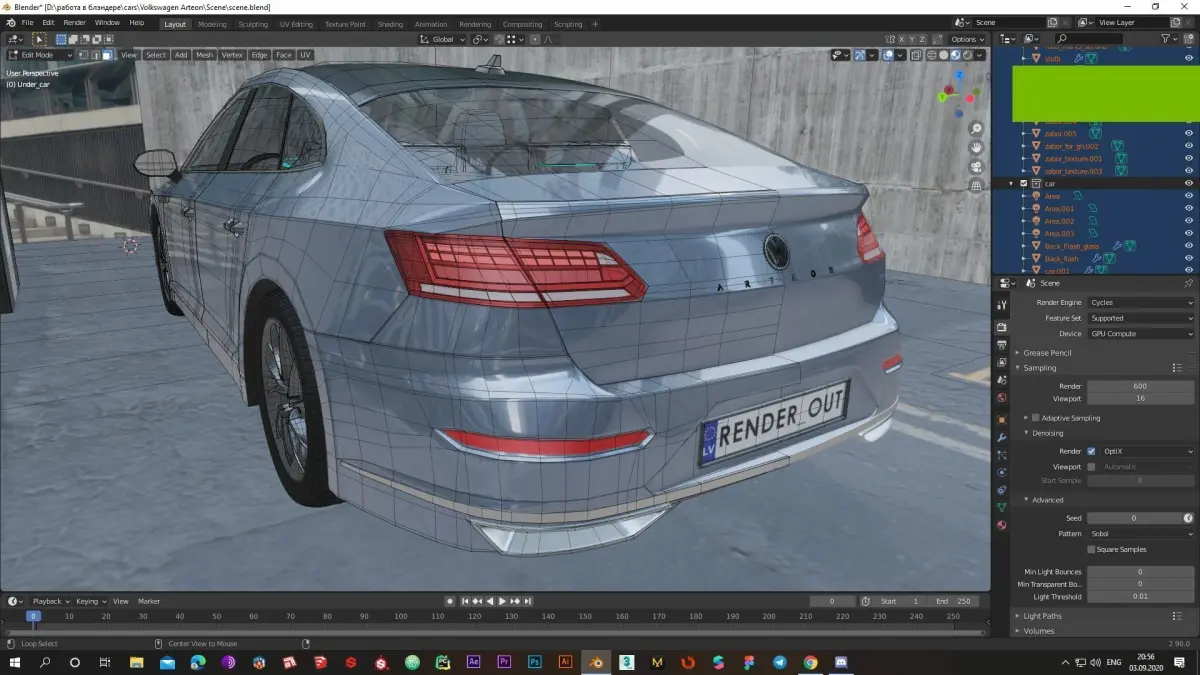Enable face select mode in header
Viewport: 1200px width, 675px height.
[x=107, y=55]
